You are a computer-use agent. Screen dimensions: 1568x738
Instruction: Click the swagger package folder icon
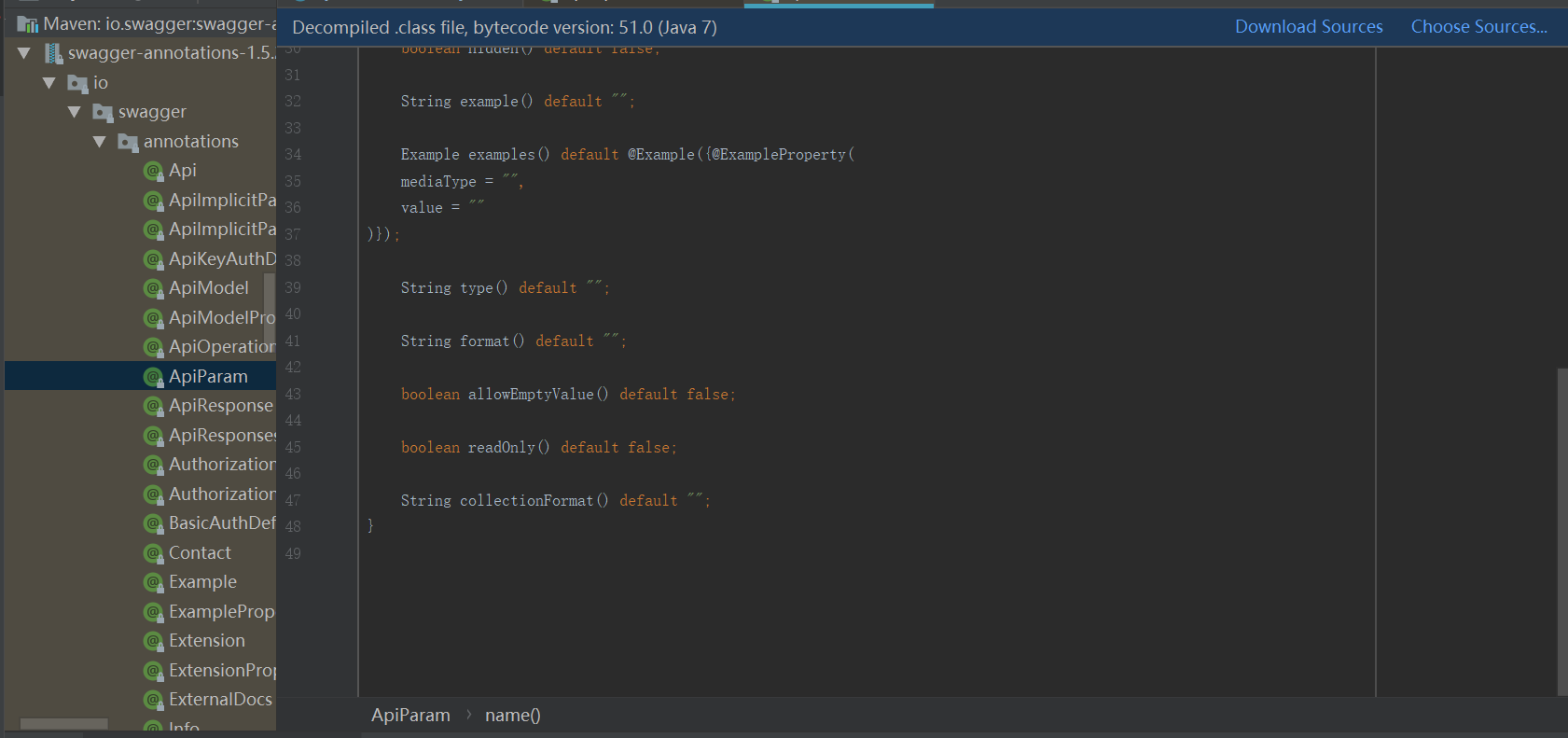(104, 112)
